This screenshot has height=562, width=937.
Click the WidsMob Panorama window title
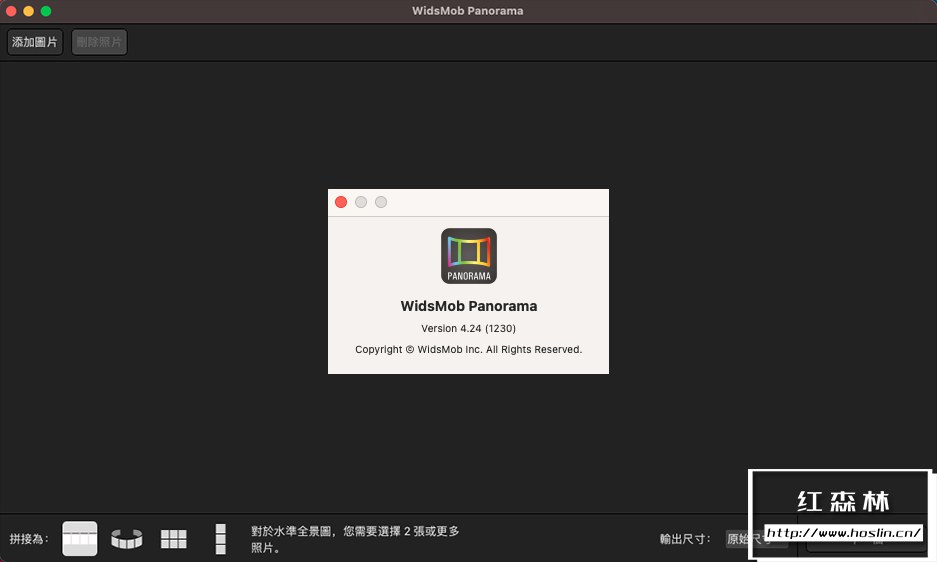click(x=467, y=11)
